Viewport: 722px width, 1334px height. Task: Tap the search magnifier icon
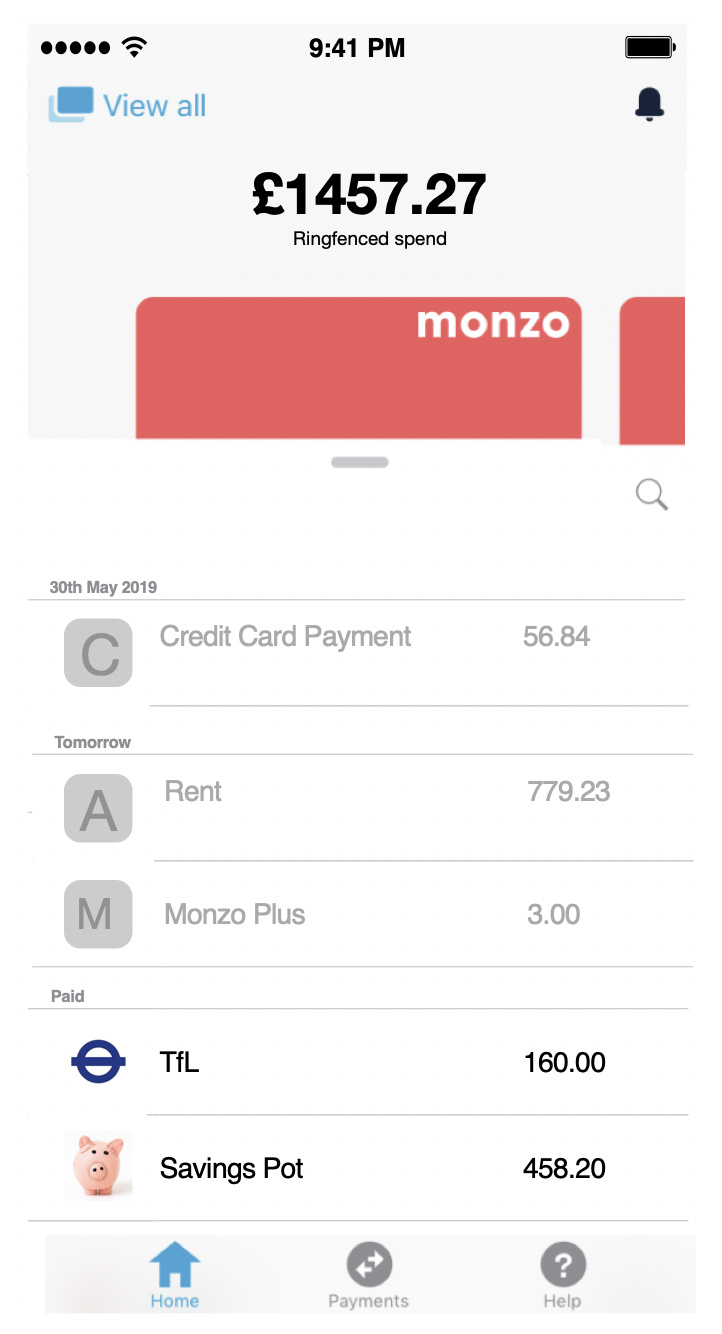[x=652, y=494]
